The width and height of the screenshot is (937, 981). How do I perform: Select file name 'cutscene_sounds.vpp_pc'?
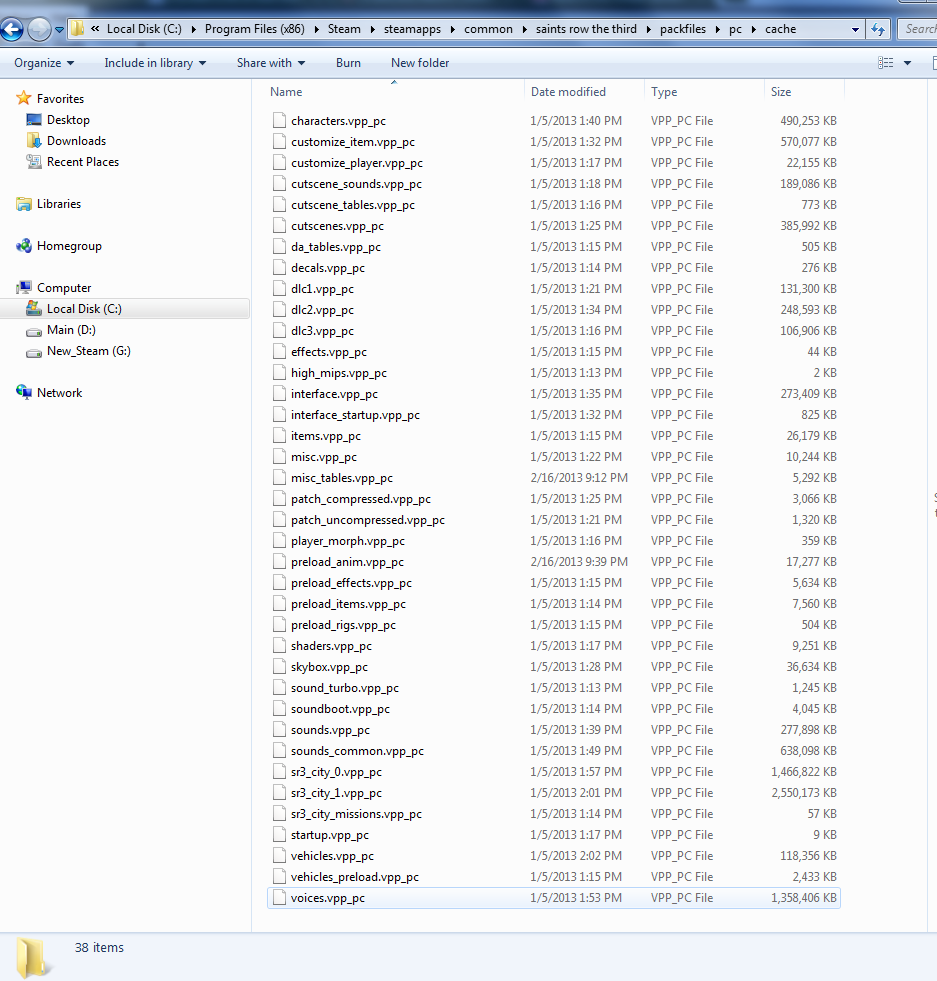356,184
